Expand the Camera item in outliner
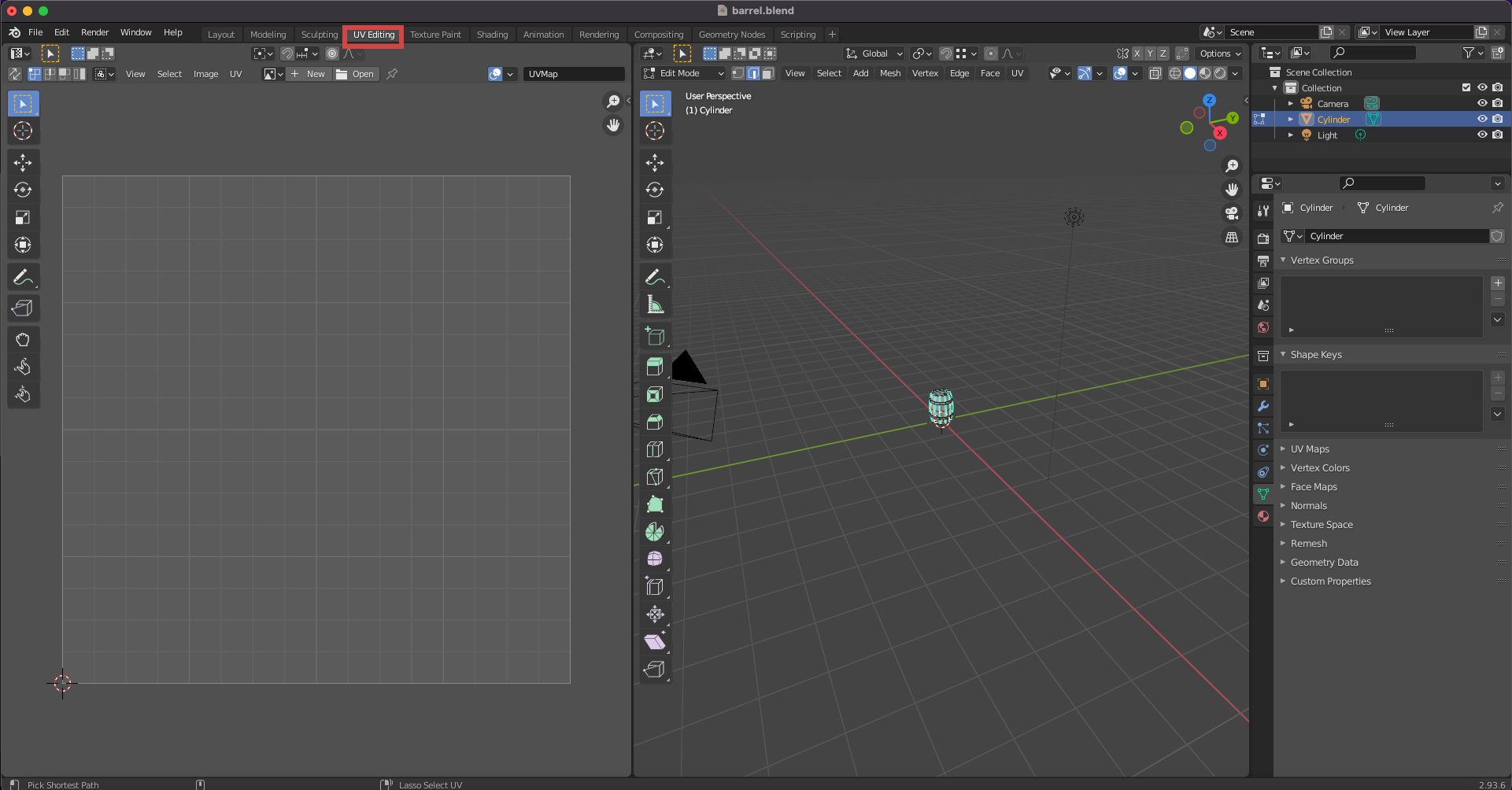The width and height of the screenshot is (1512, 790). (1291, 103)
